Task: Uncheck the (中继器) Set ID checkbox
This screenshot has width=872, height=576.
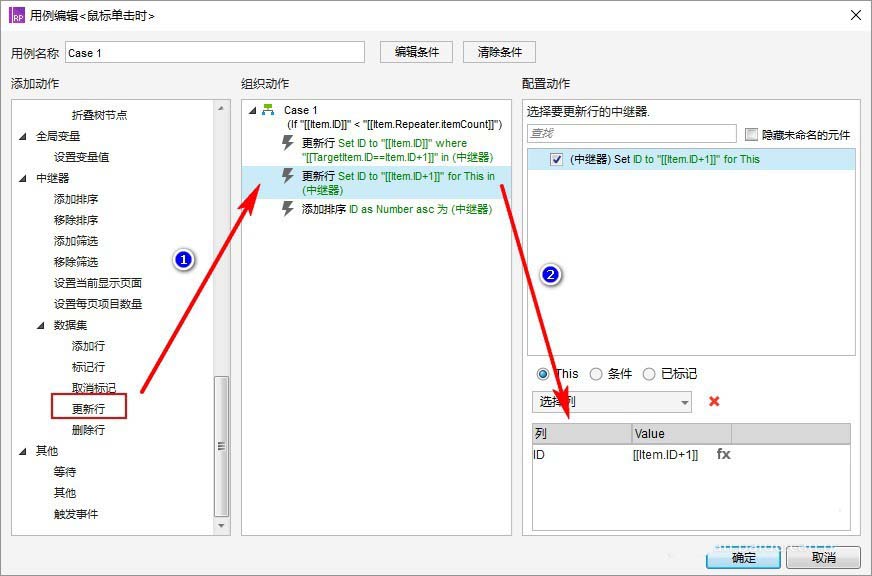Action: [556, 160]
